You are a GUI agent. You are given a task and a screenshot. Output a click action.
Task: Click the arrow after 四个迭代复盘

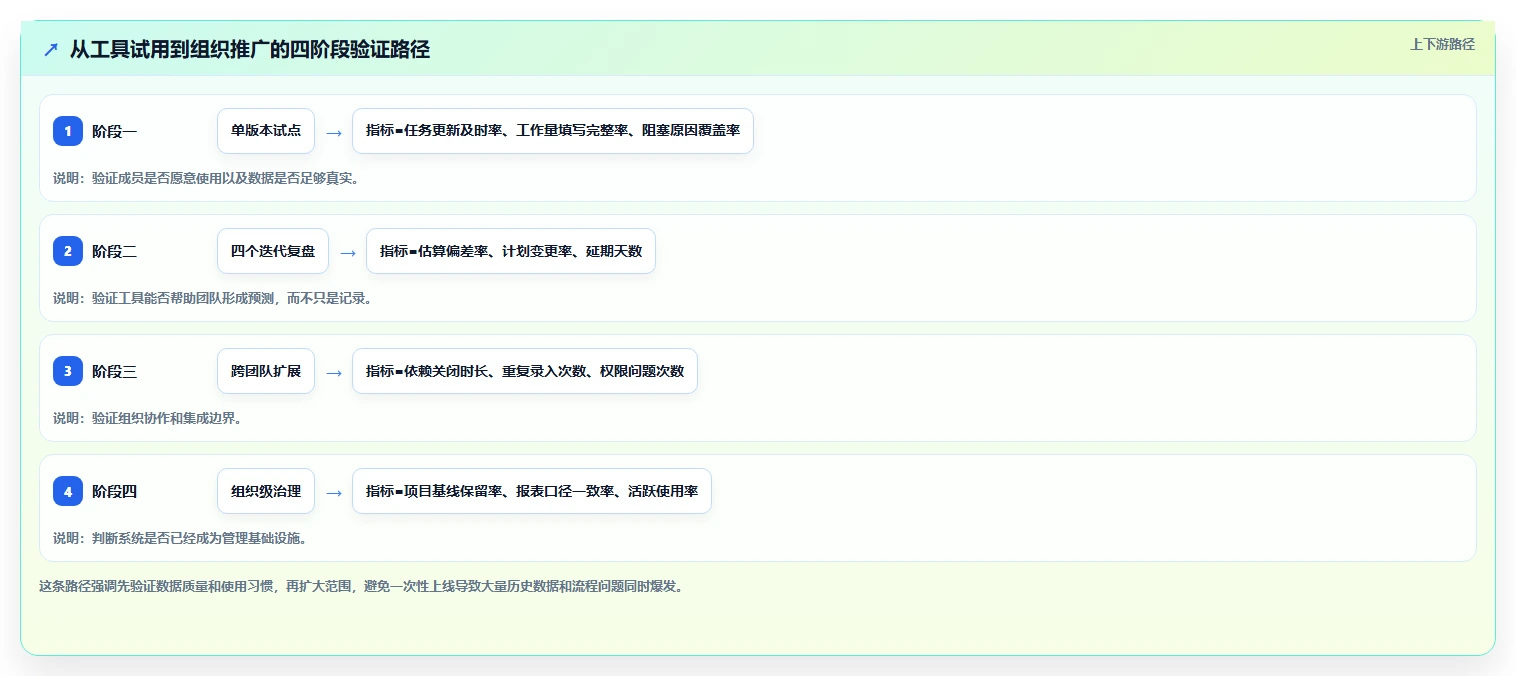click(x=348, y=252)
